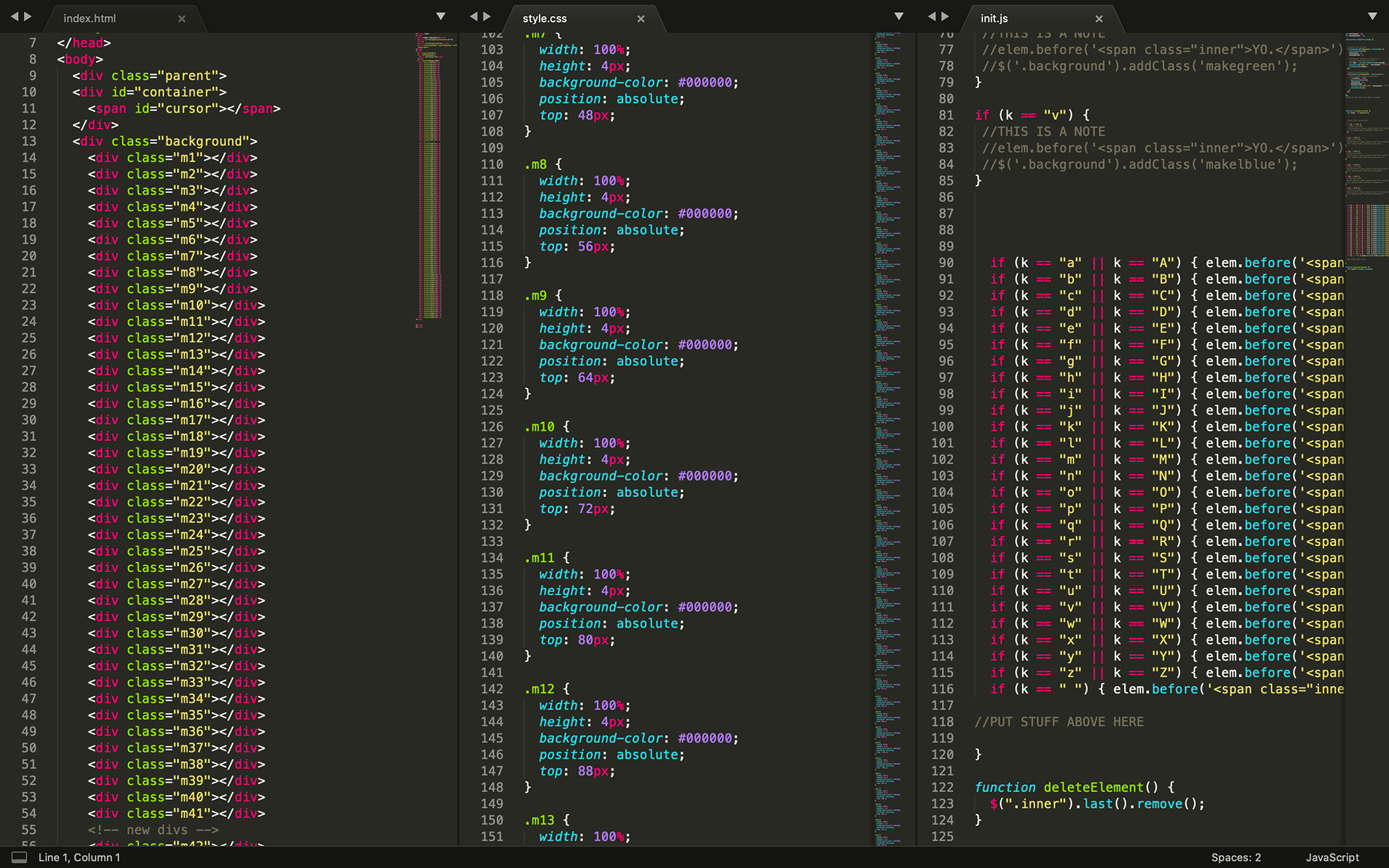
Task: Click Line 1, Column 1 status text
Action: 79,857
